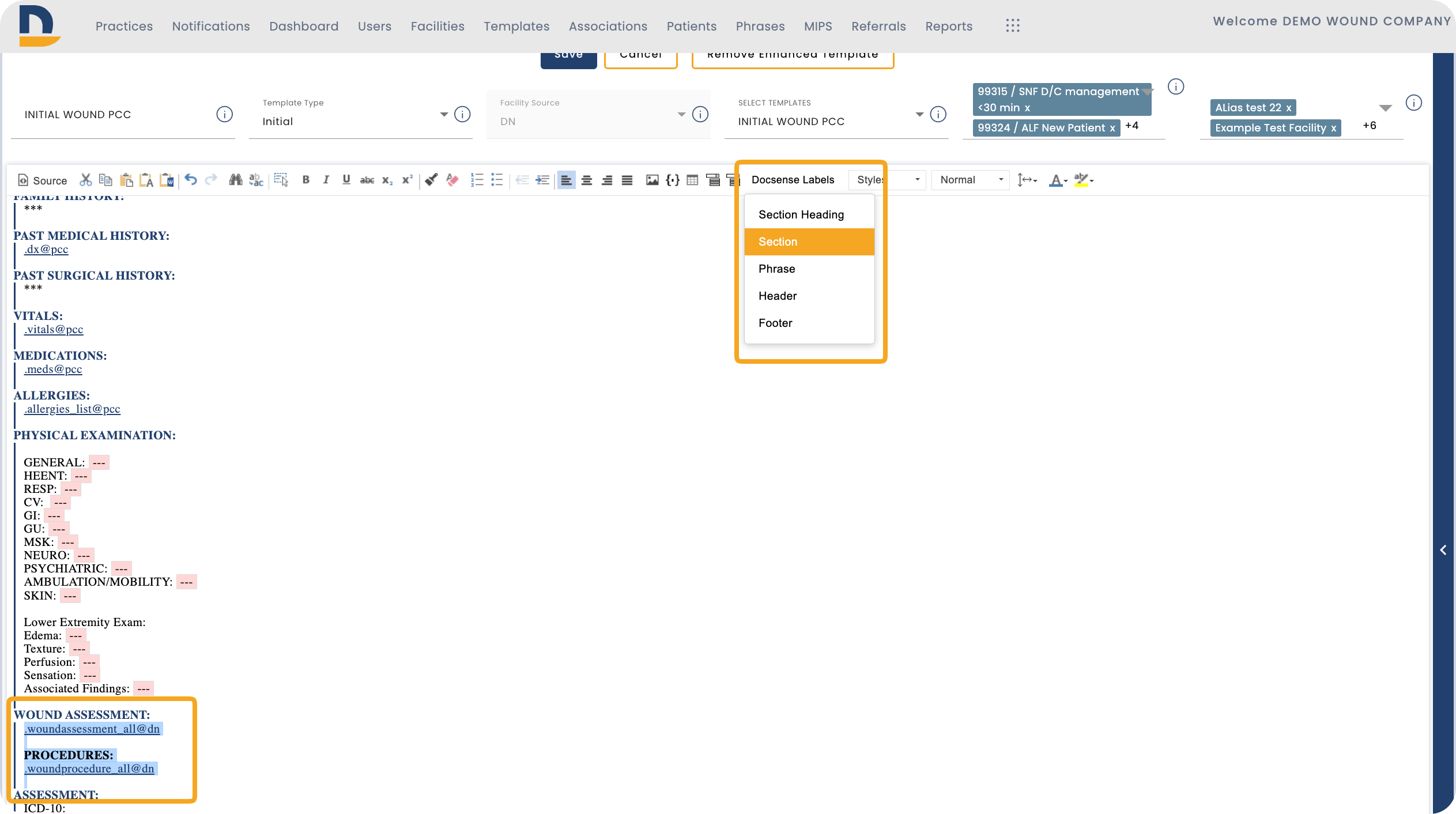Open the Styles dropdown

pyautogui.click(x=887, y=180)
